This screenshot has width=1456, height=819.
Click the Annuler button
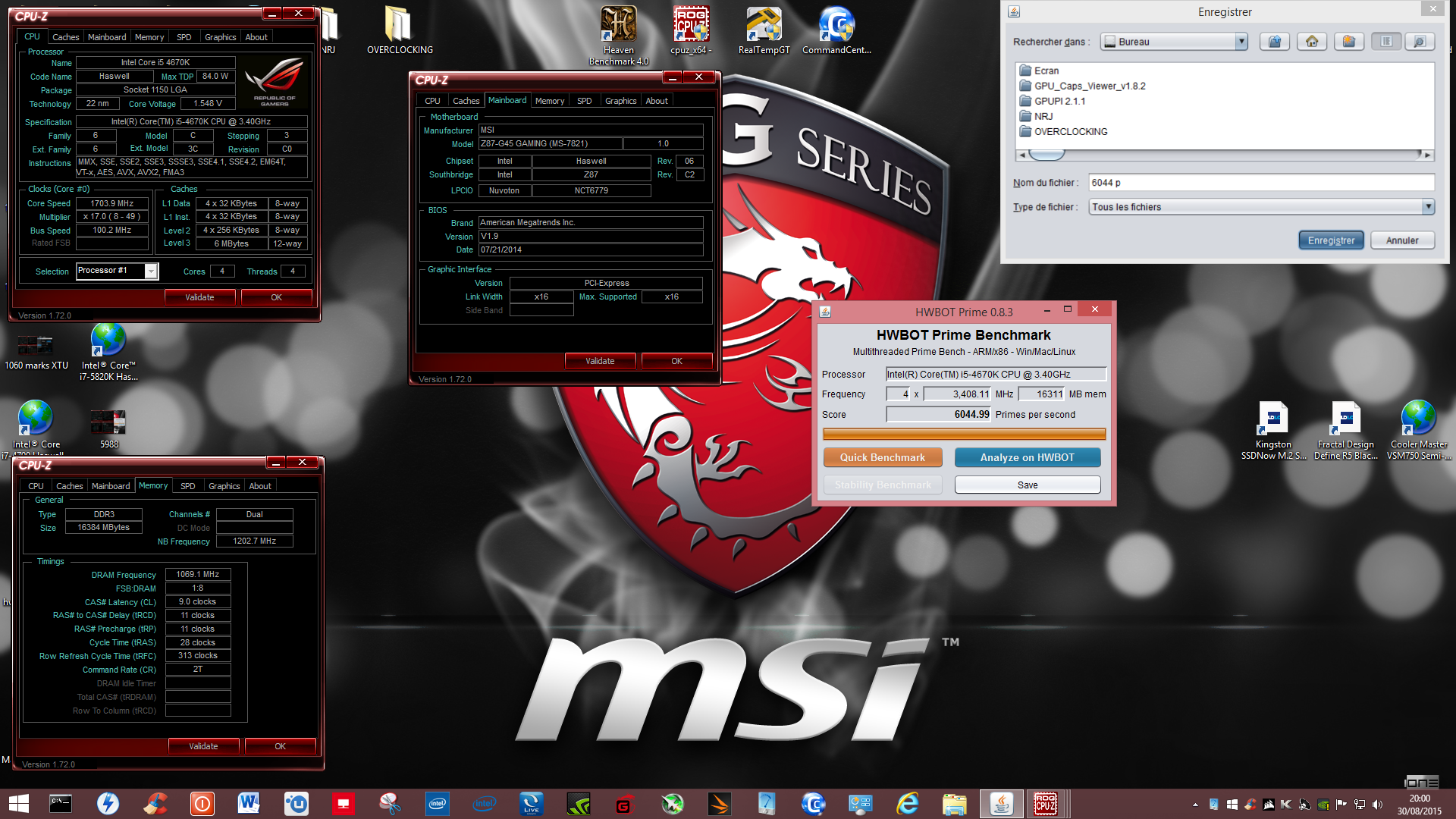tap(1402, 240)
